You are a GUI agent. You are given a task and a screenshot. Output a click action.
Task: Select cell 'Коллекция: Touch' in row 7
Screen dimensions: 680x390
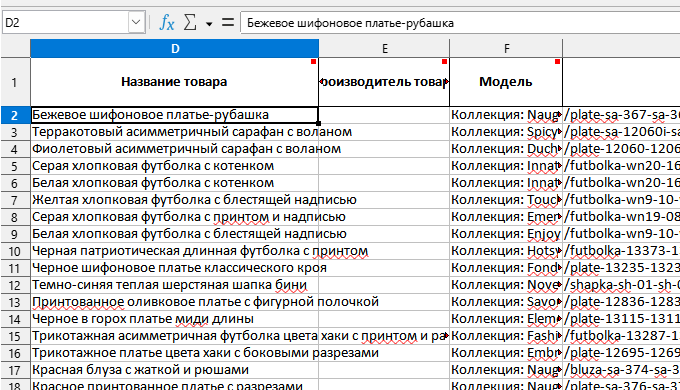506,200
